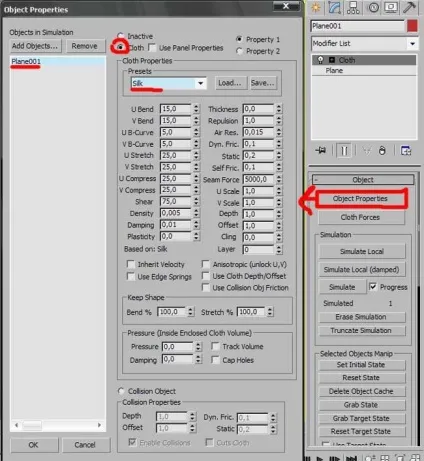This screenshot has width=424, height=461.
Task: Click Set Initial State button
Action: click(362, 365)
